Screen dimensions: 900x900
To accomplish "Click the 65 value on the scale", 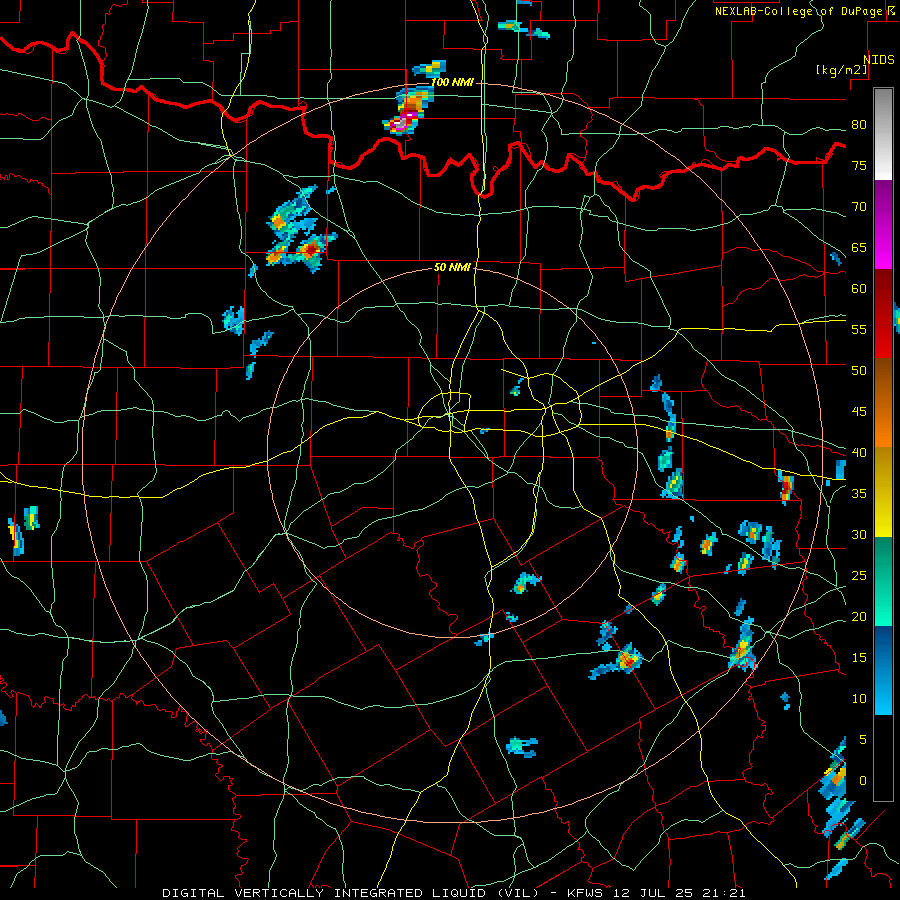I will pos(859,247).
